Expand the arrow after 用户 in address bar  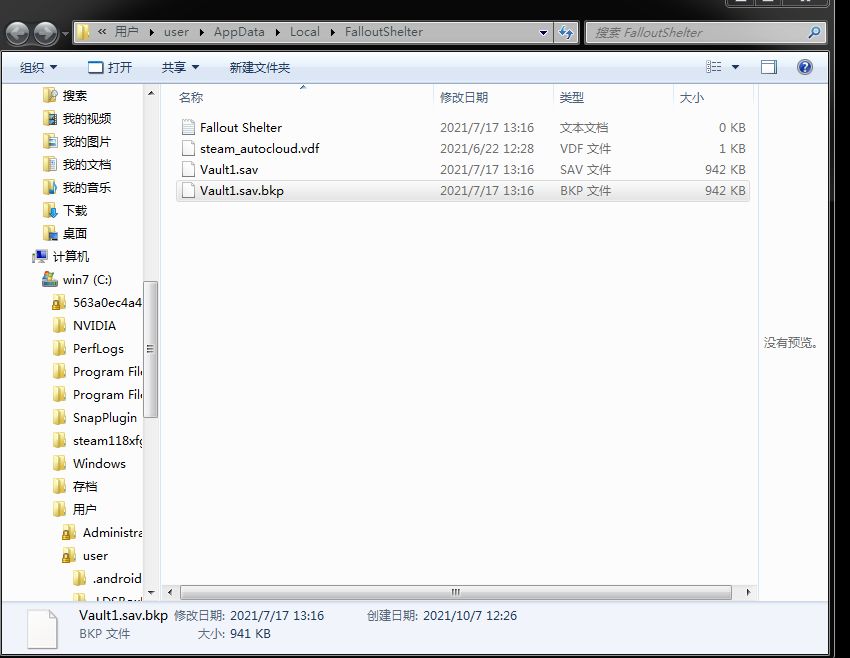coord(151,33)
